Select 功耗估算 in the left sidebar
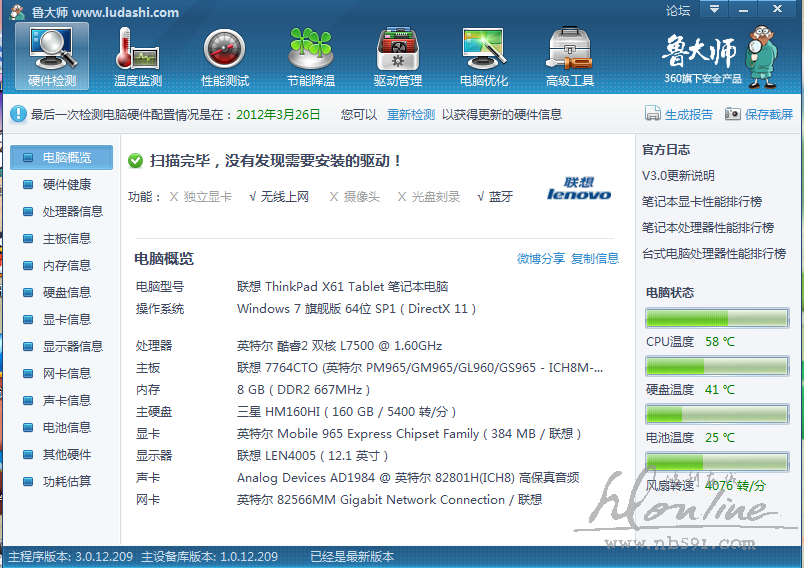This screenshot has height=568, width=804. [66, 481]
